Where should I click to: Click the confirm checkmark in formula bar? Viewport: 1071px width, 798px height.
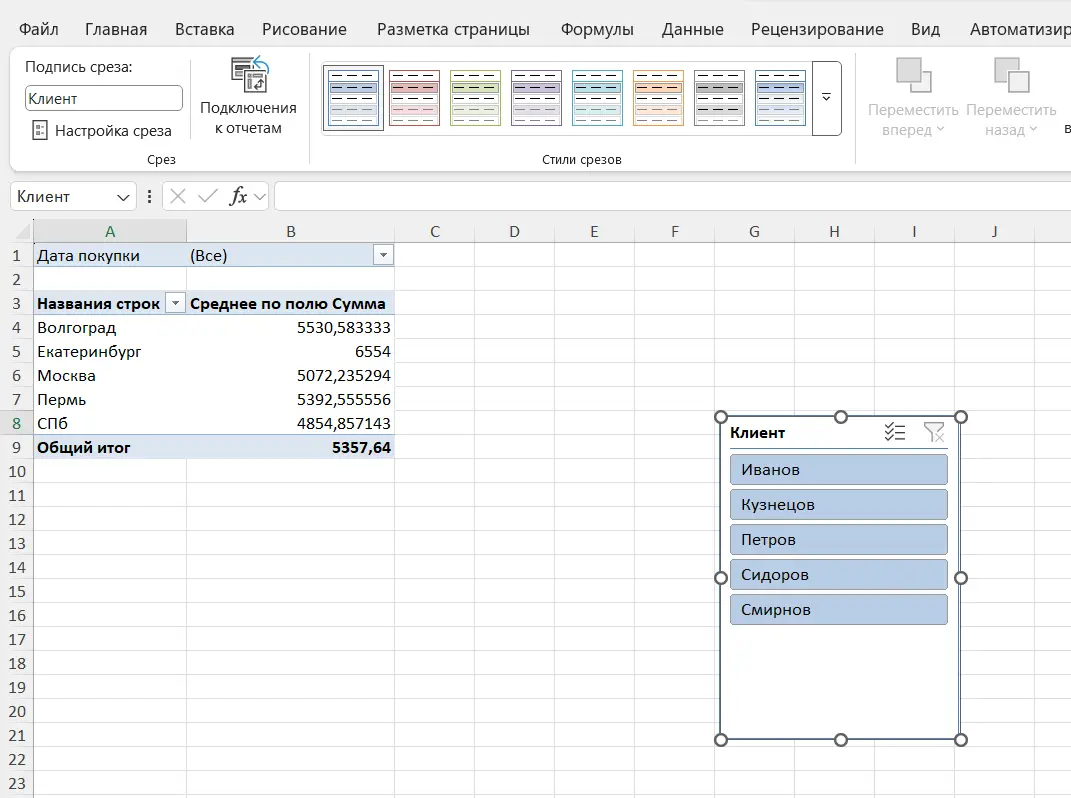click(x=207, y=196)
